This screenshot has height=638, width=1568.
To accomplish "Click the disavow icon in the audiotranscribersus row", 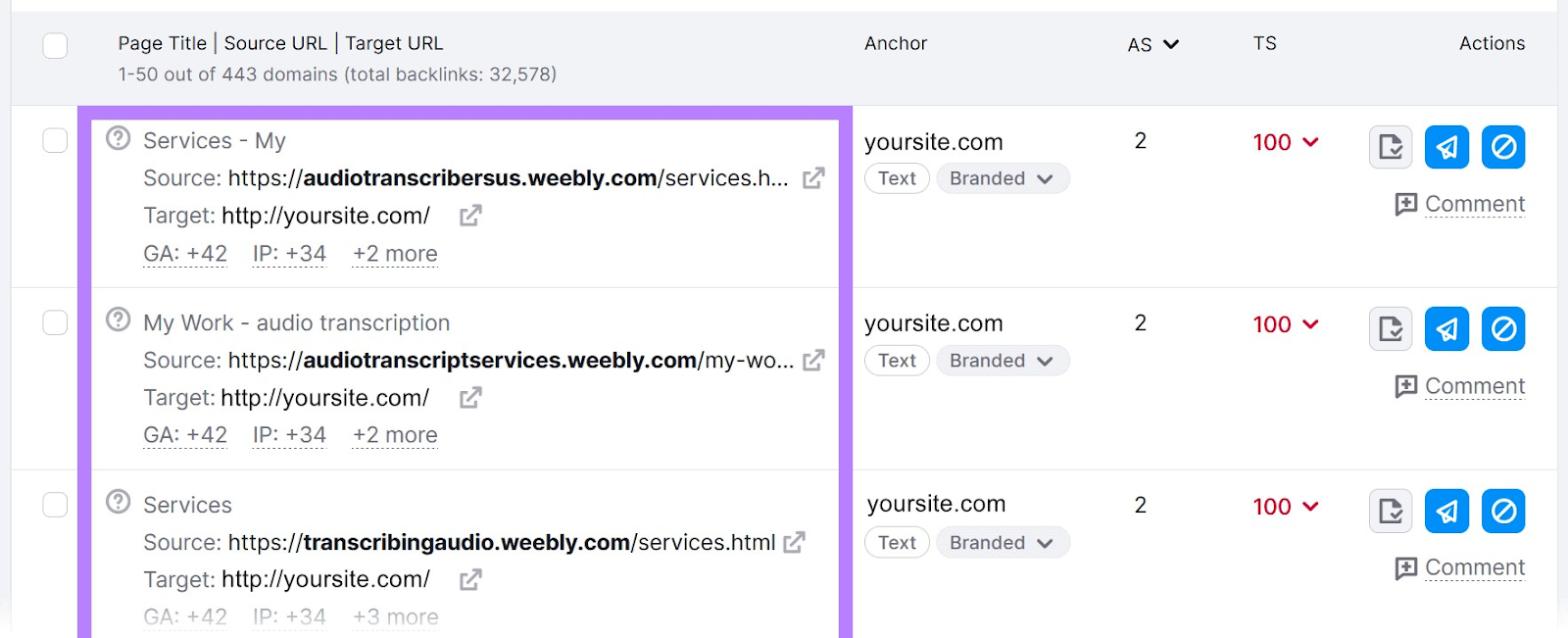I will tap(1503, 147).
